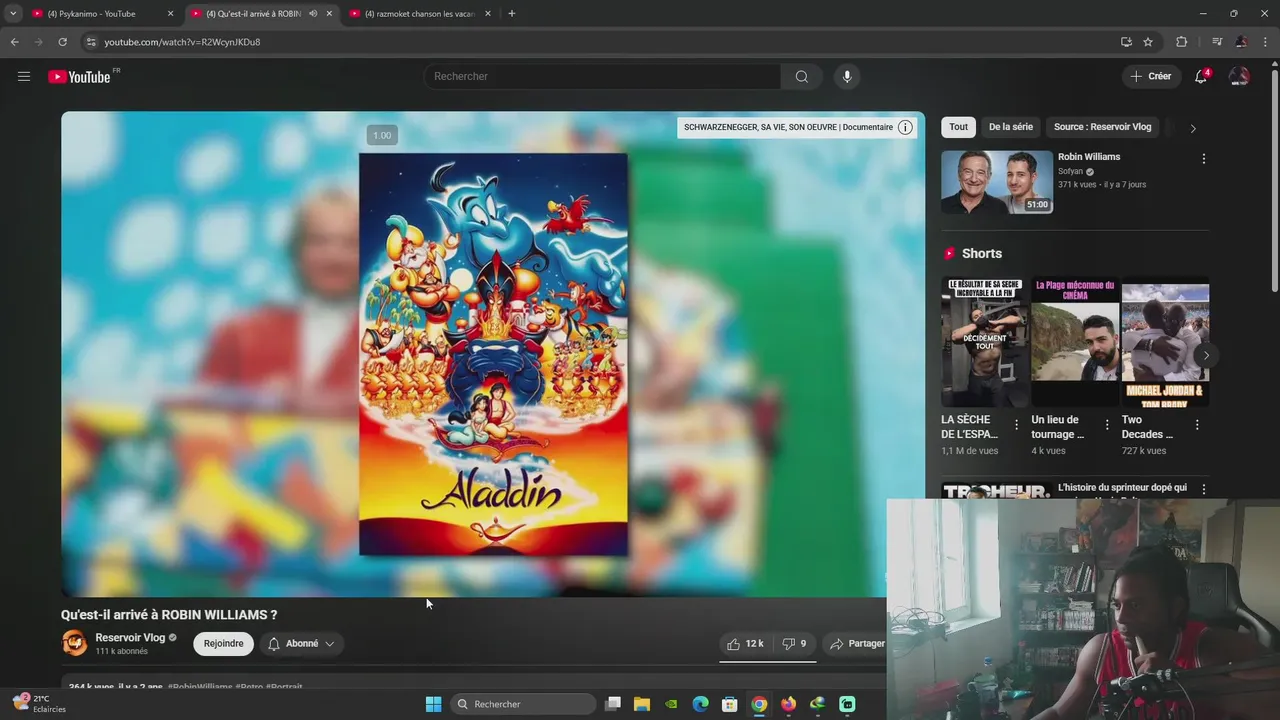Open Firefox from the taskbar
The image size is (1280, 720).
788,704
